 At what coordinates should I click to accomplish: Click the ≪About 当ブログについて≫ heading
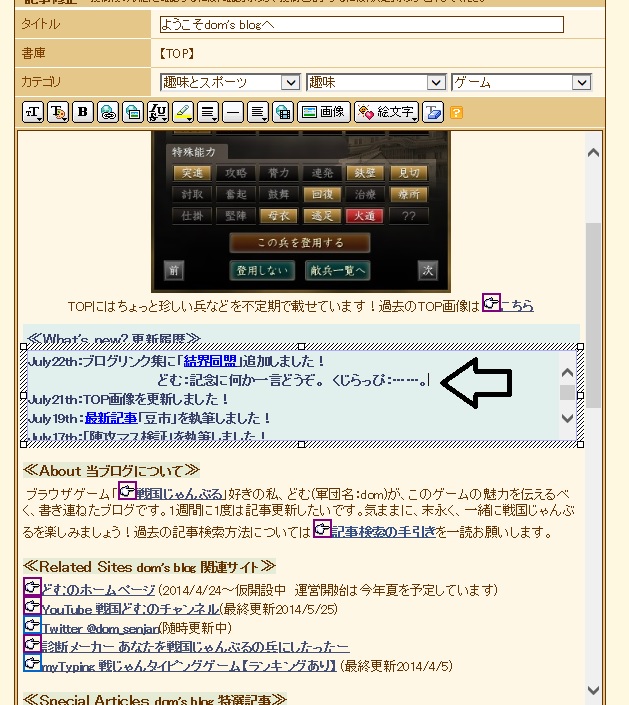[x=111, y=471]
